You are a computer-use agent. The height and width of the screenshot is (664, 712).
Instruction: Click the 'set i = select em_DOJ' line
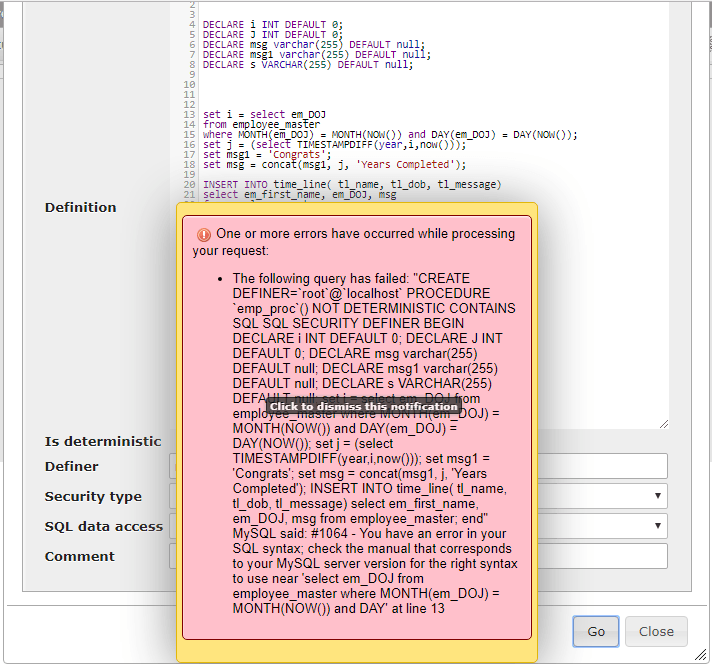tap(264, 115)
